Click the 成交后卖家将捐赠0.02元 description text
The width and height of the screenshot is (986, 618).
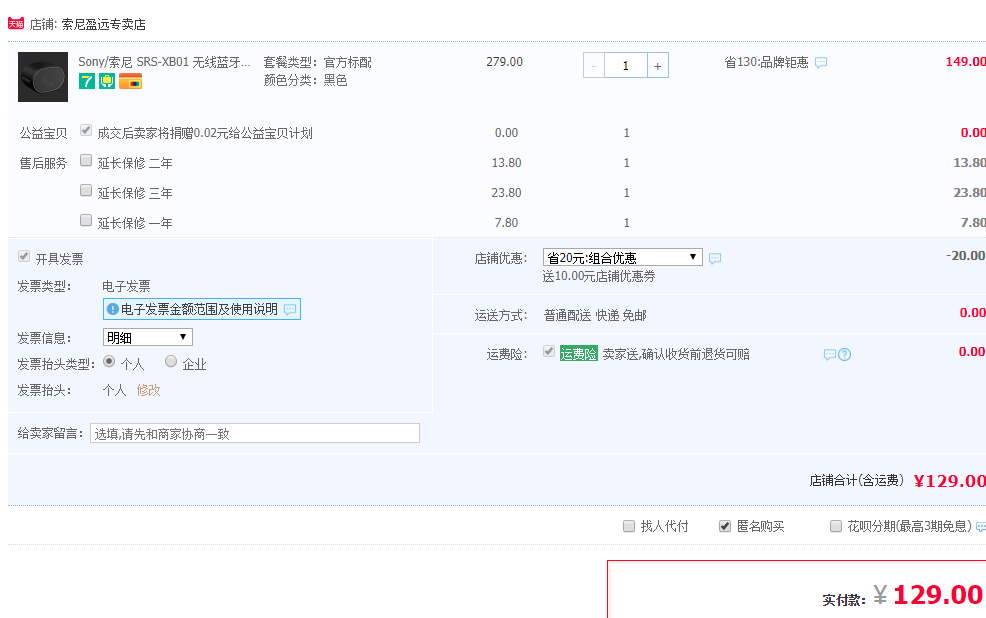(x=205, y=133)
